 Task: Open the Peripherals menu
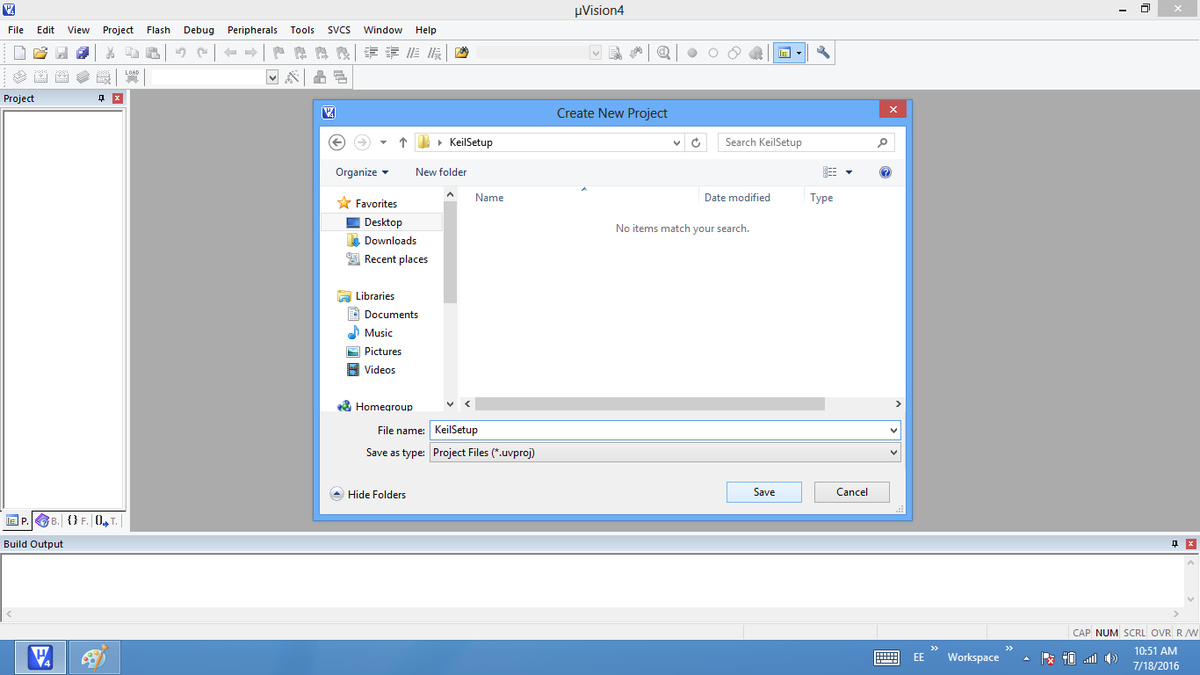tap(252, 30)
